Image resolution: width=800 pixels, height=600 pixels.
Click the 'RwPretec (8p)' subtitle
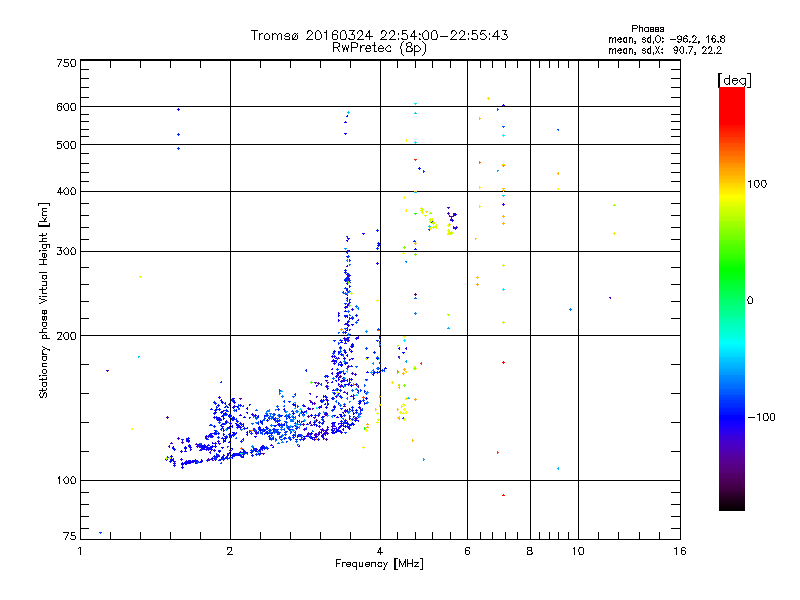379,48
